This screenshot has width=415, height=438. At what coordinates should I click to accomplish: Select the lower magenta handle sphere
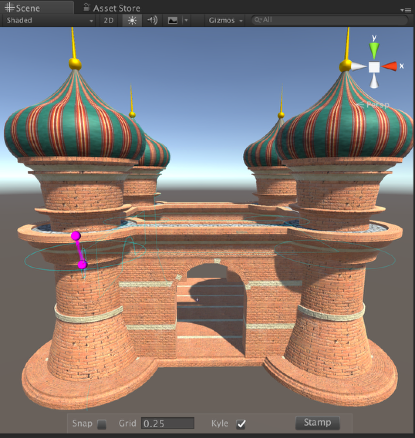82,265
